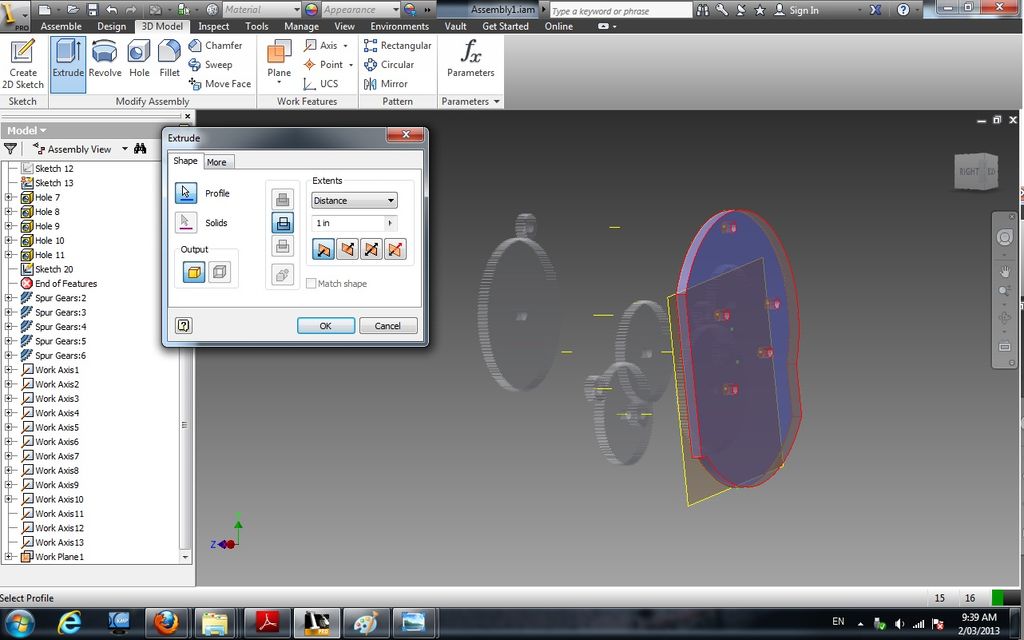Expand the Spur Gears:2 tree node
The image size is (1024, 640).
point(8,298)
